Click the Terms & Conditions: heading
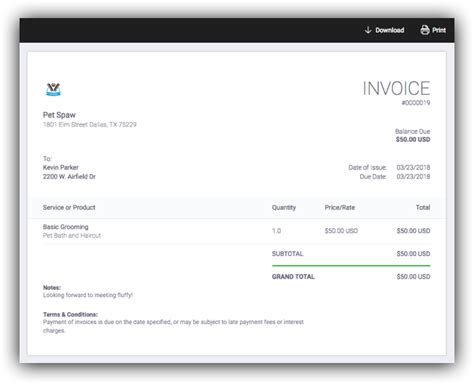 (70, 314)
